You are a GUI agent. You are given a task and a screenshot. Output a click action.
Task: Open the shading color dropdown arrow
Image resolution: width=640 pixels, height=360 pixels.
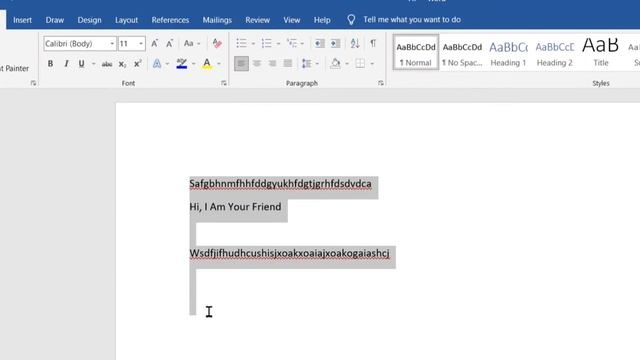click(347, 64)
